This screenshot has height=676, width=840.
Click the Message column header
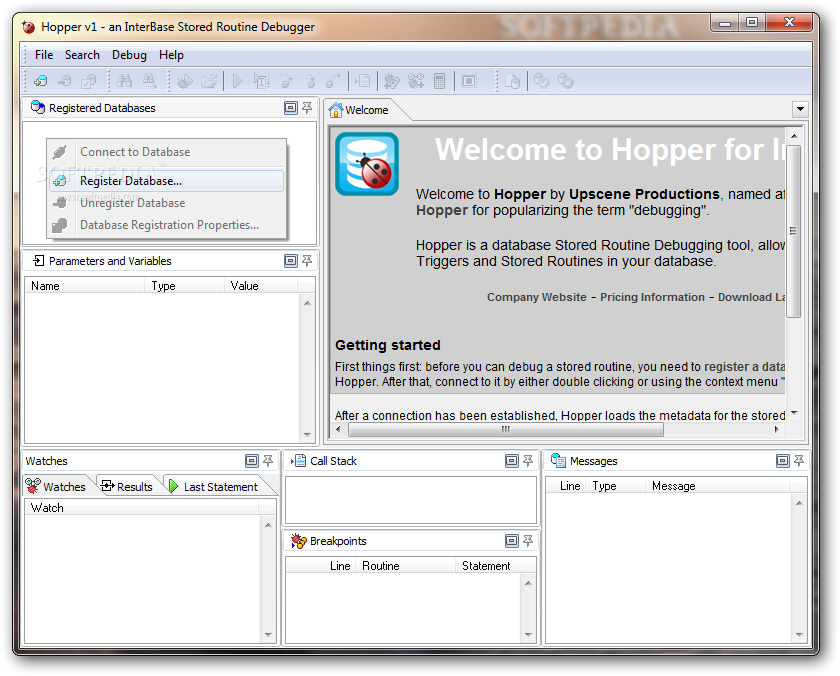(x=717, y=486)
